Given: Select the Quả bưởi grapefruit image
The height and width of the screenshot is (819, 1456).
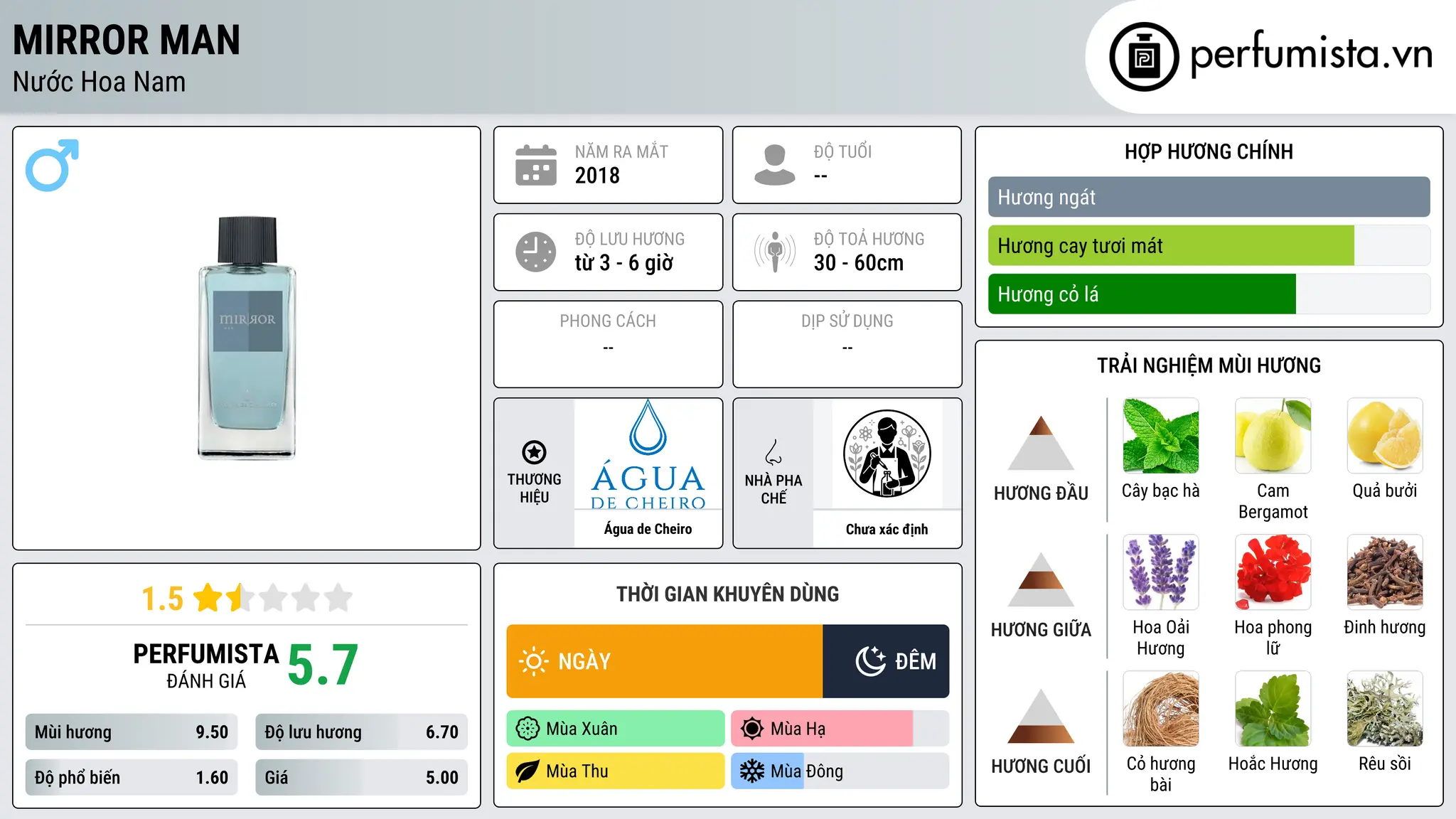Looking at the screenshot, I should click(x=1385, y=436).
